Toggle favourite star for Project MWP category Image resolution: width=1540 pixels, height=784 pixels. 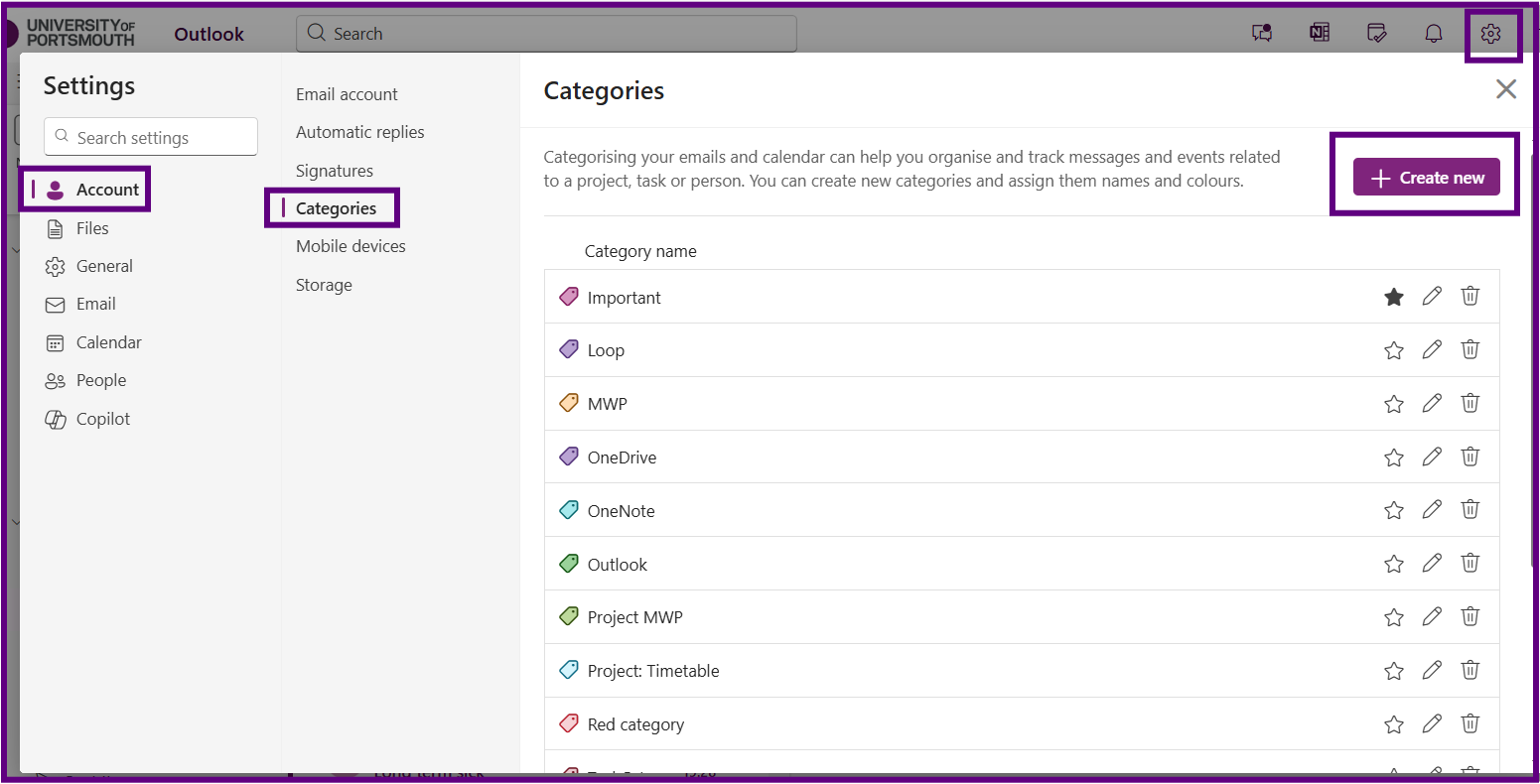tap(1394, 617)
